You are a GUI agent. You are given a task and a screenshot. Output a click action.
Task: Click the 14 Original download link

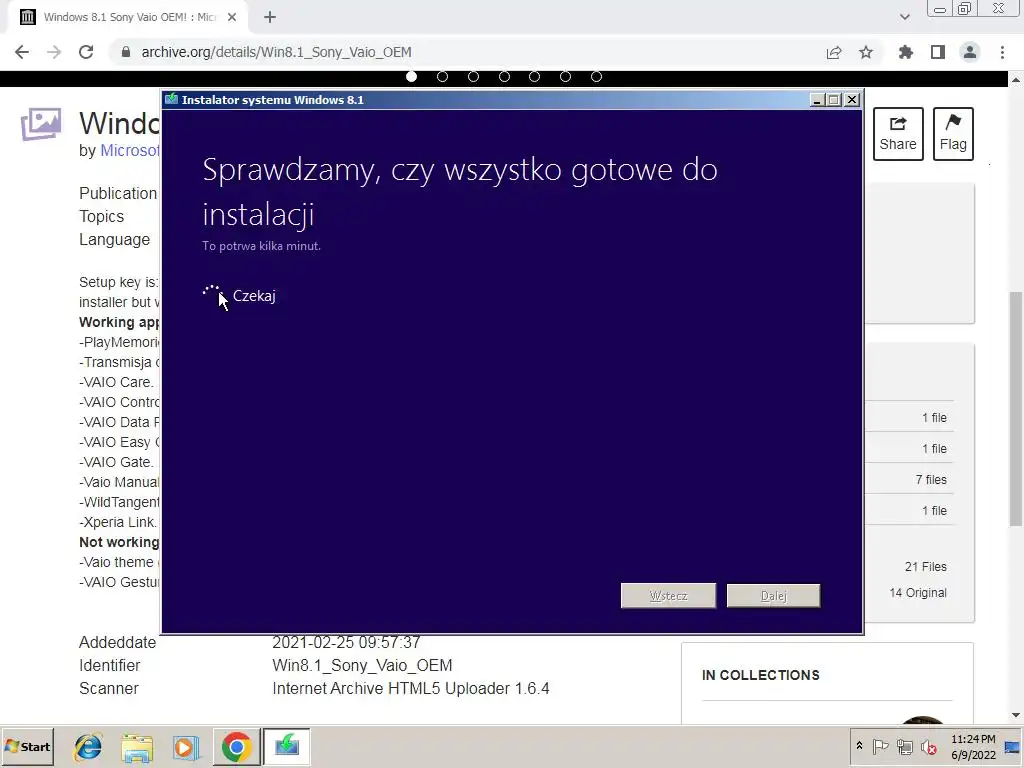[x=918, y=593]
